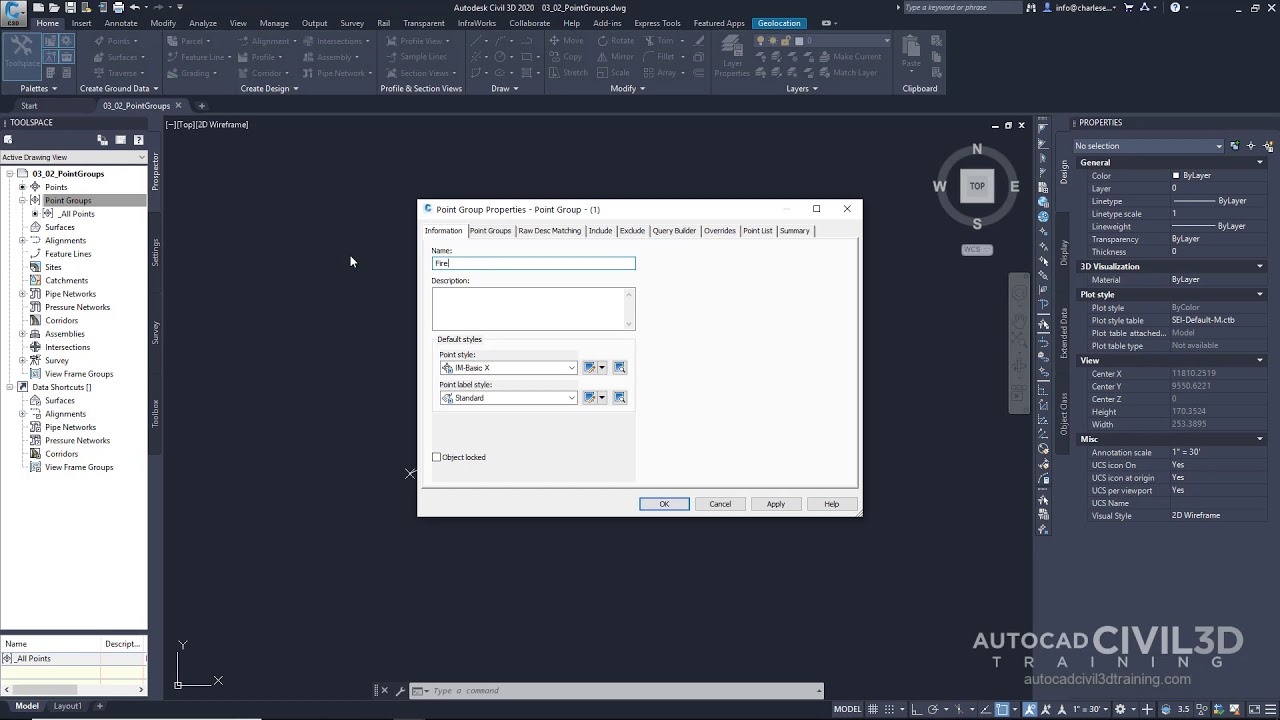The width and height of the screenshot is (1280, 720).
Task: Click the Clean Screen icon in status bar
Action: coord(1254,709)
